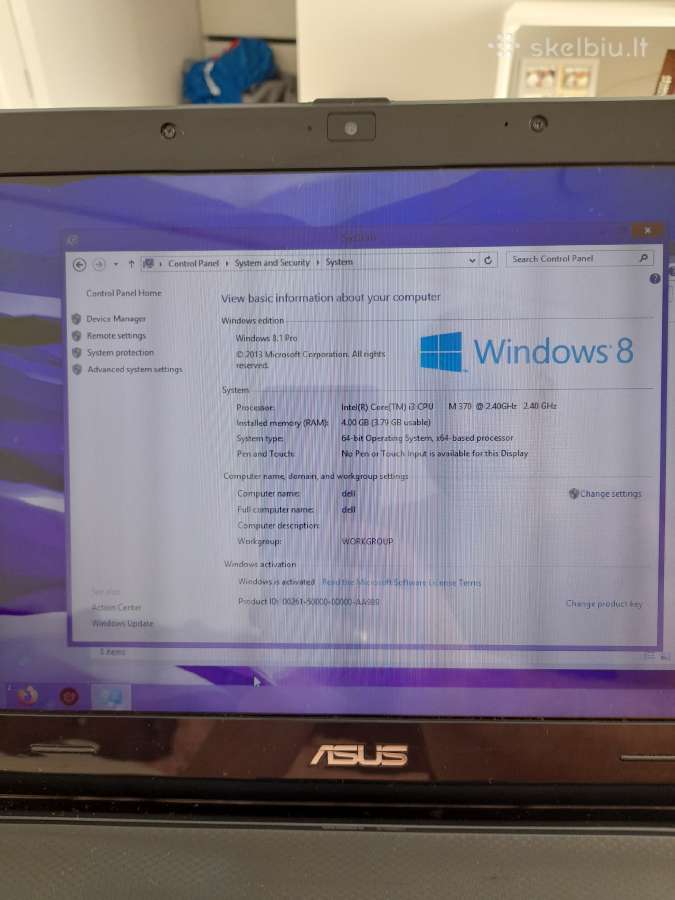Refresh the System page
675x900 pixels.
click(x=488, y=260)
